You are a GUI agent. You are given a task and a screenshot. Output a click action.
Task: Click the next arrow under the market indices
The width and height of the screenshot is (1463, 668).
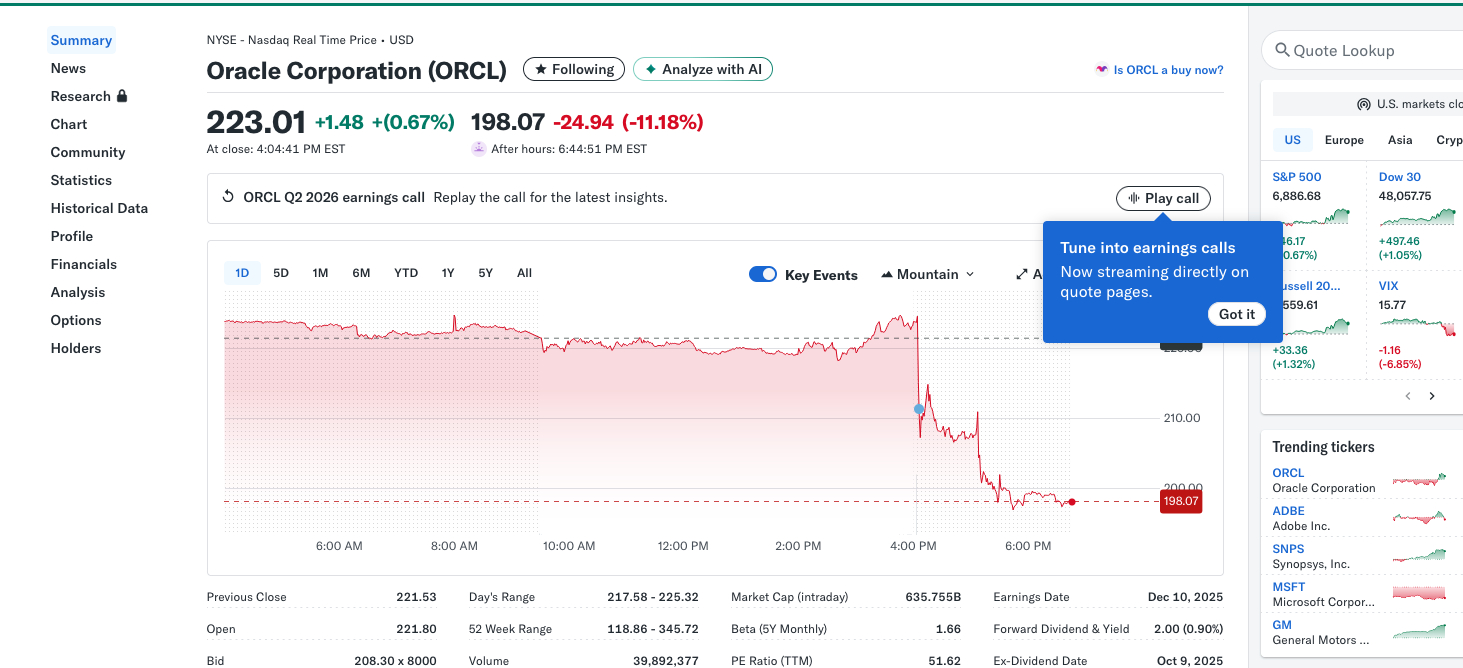pyautogui.click(x=1431, y=396)
